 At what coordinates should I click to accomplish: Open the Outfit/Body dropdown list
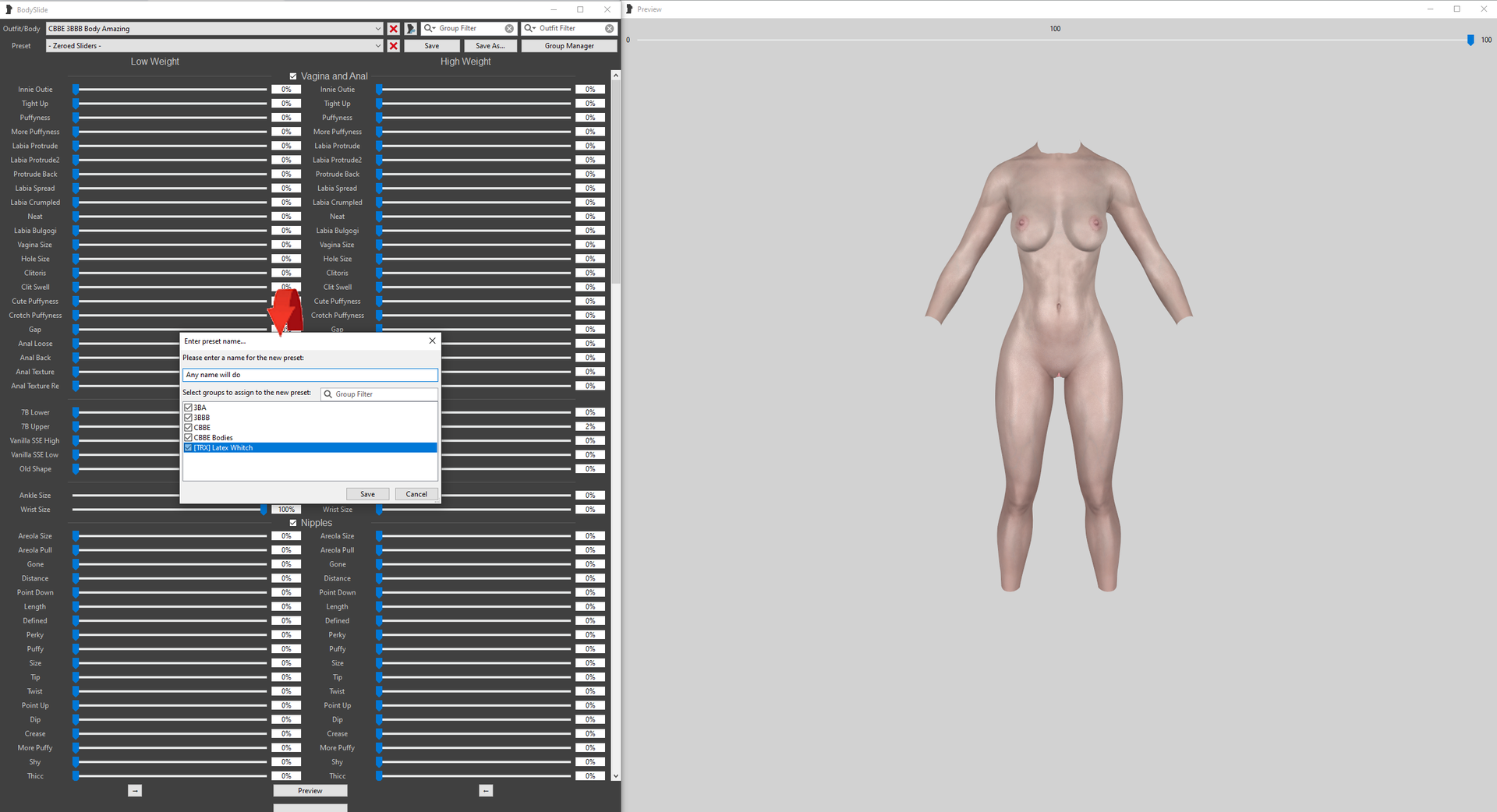378,29
